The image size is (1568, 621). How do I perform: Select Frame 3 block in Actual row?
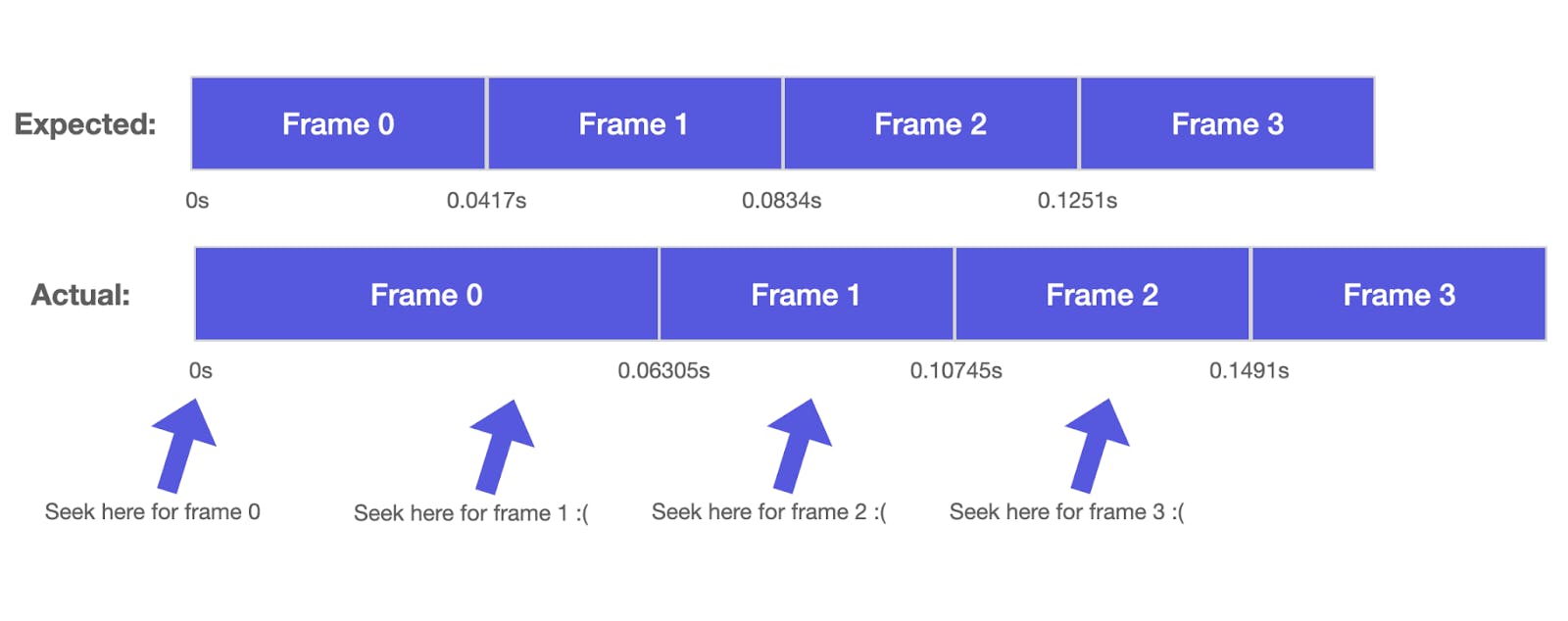point(1399,294)
